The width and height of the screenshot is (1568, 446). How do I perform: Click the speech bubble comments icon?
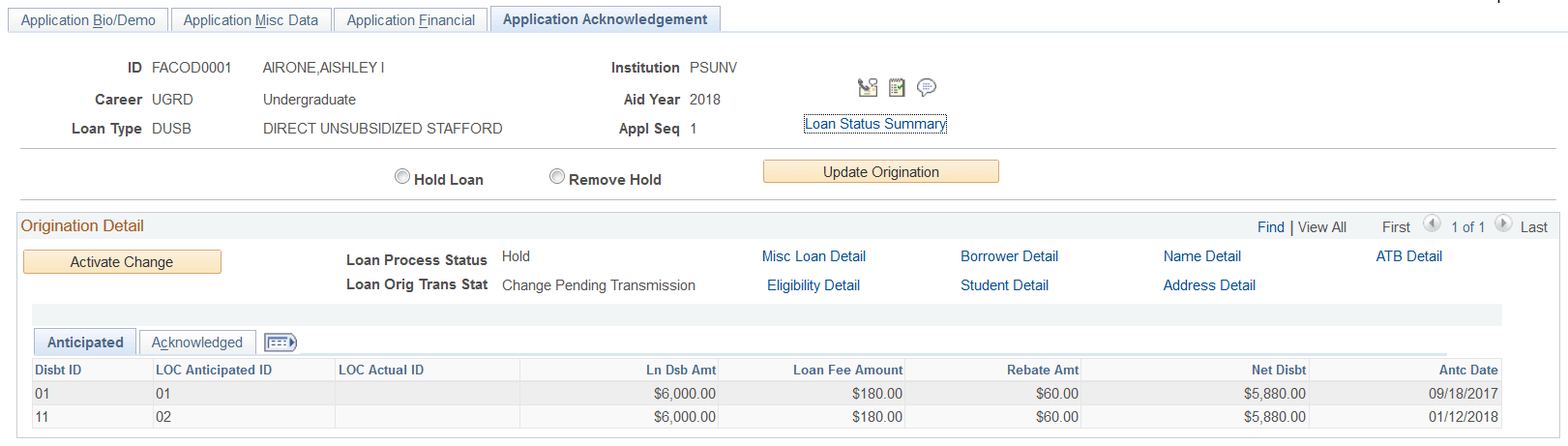click(926, 88)
